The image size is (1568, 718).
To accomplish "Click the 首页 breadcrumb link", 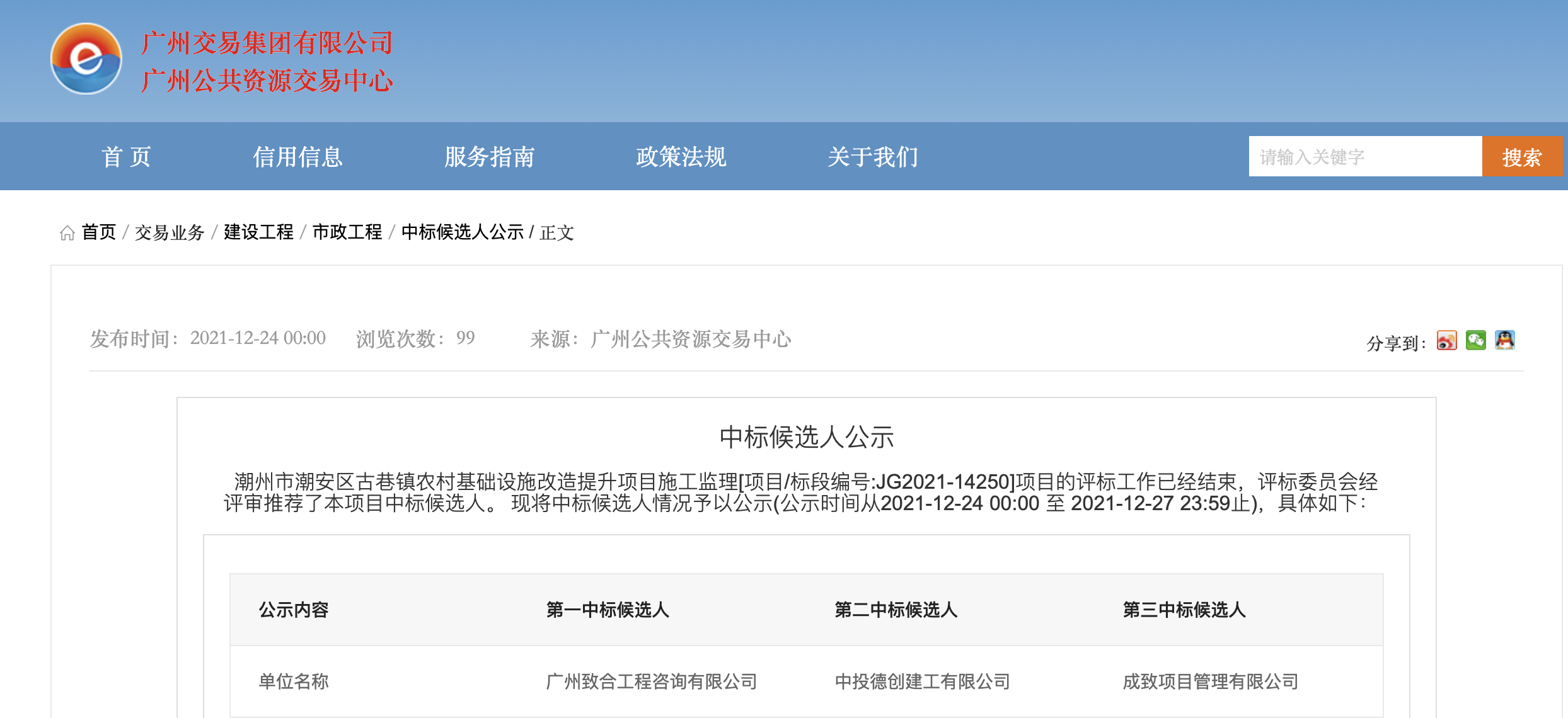I will click(x=99, y=232).
